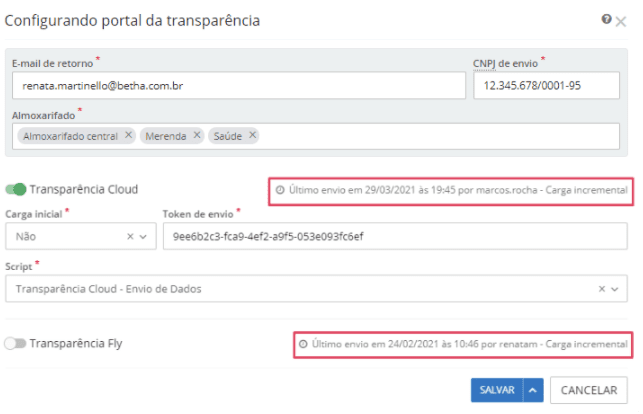Click the Último envio 24/02/2021 text

[470, 344]
